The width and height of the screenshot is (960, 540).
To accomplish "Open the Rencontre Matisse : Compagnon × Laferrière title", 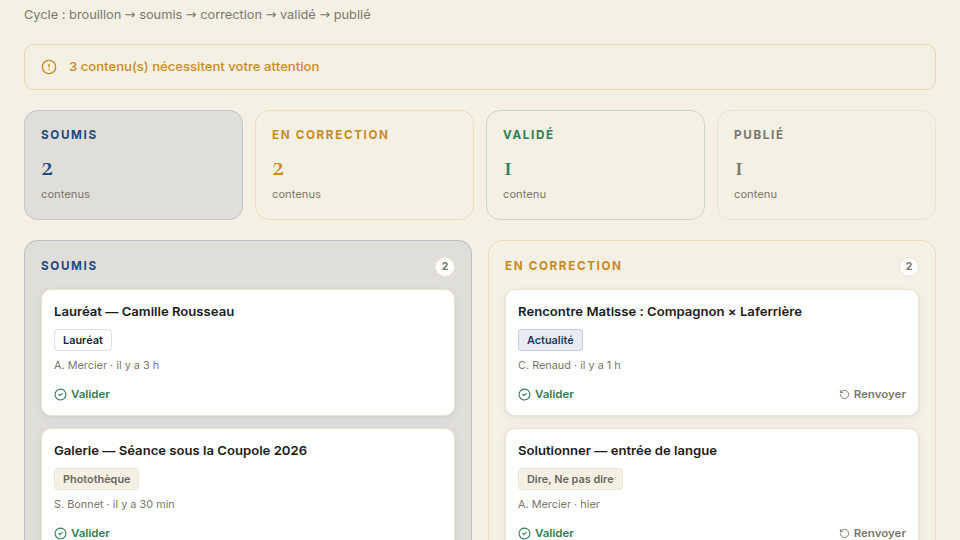I will point(659,312).
